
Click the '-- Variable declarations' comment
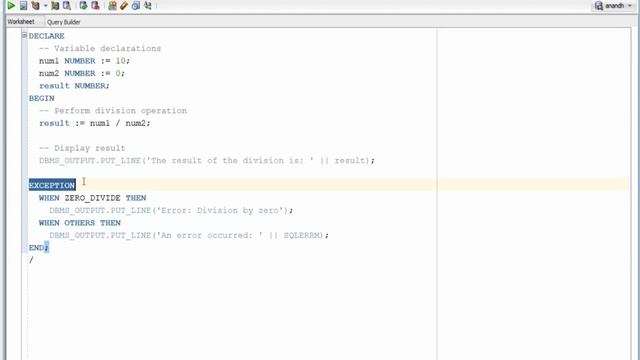(x=100, y=49)
